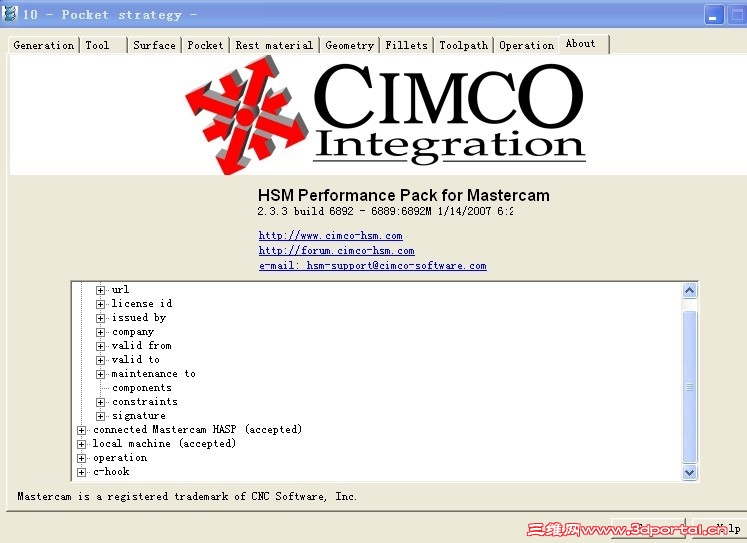Click the CIMCO Integration logo
The width and height of the screenshot is (747, 543).
coord(385,114)
